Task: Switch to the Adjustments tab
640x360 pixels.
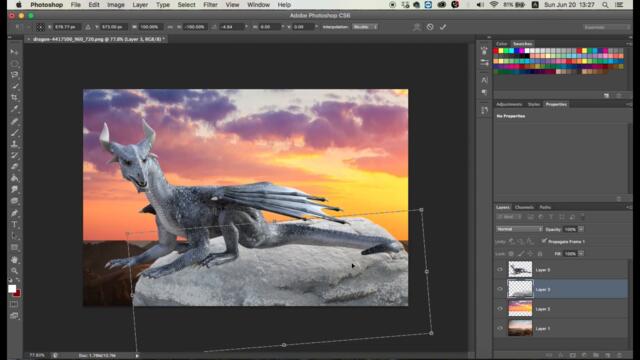Action: (x=509, y=104)
